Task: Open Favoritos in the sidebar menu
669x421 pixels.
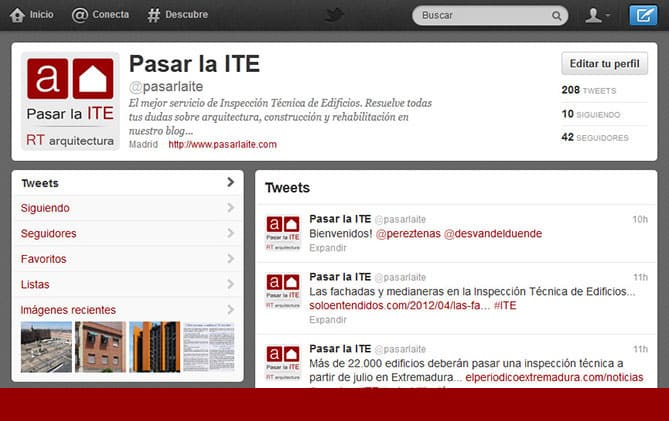Action: [x=45, y=259]
